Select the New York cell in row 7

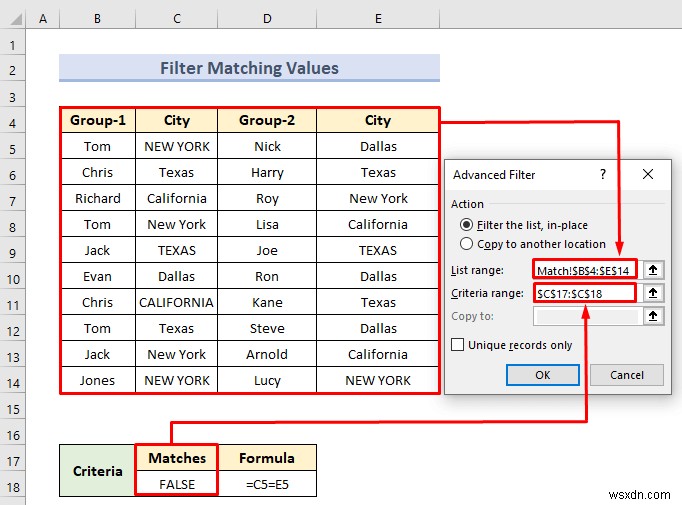378,198
